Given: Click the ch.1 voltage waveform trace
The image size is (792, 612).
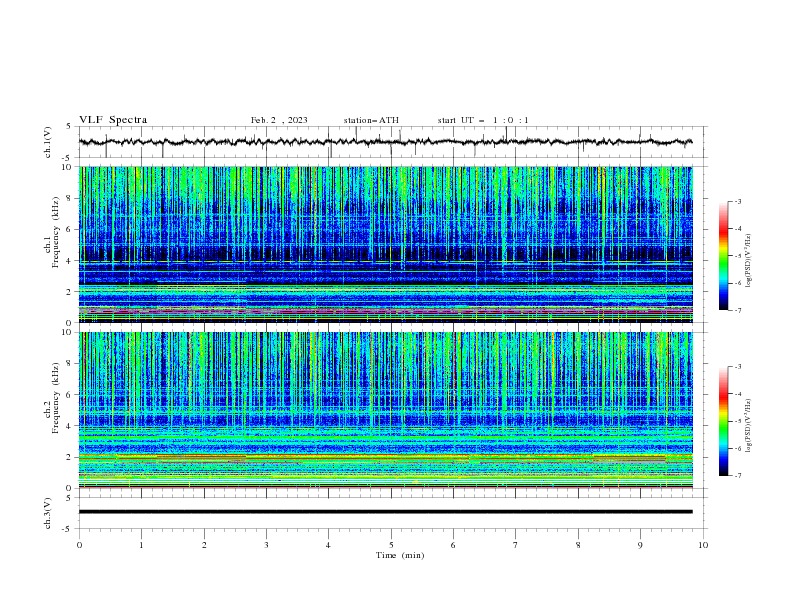Looking at the screenshot, I should pyautogui.click(x=385, y=142).
